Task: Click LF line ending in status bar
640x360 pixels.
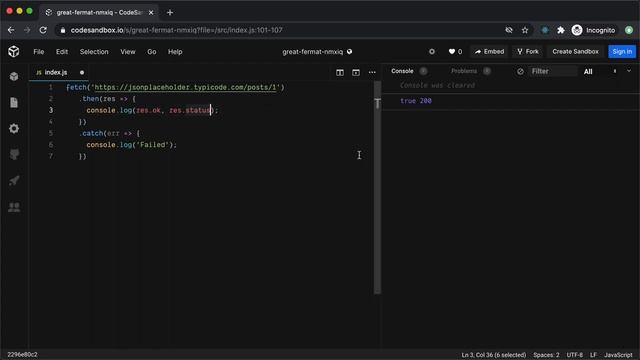Action: pyautogui.click(x=593, y=355)
